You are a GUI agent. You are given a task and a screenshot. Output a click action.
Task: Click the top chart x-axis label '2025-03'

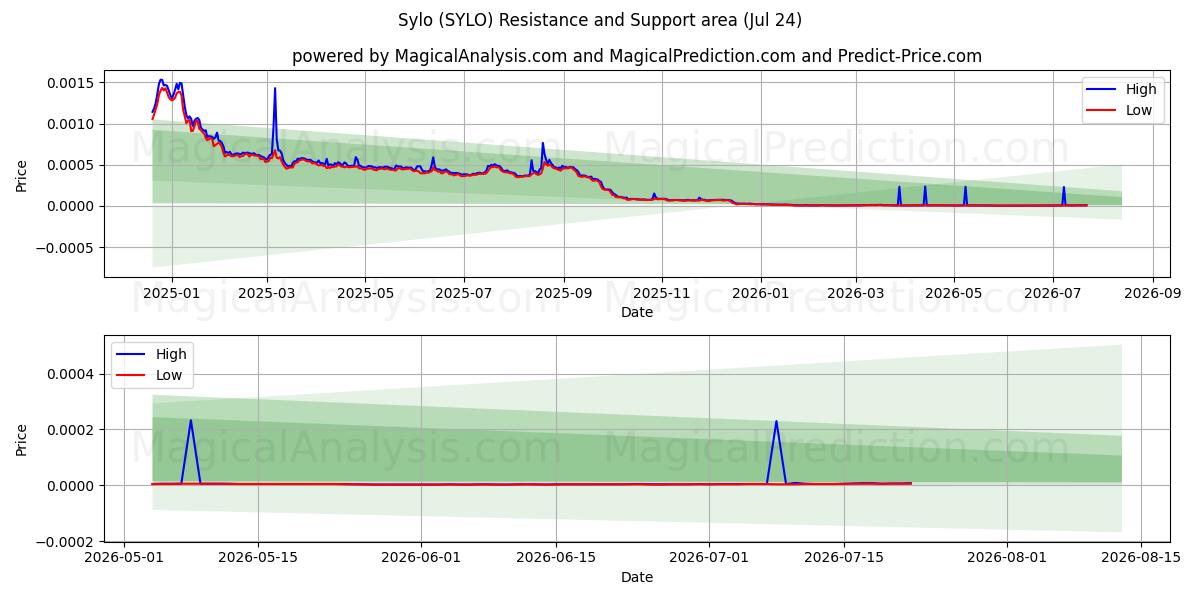tap(267, 294)
